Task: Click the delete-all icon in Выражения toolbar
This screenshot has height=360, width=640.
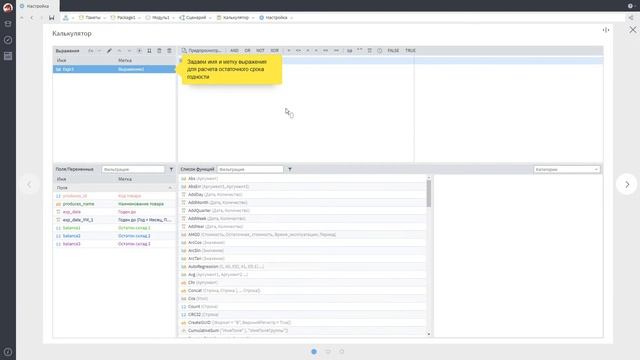Action: 169,51
